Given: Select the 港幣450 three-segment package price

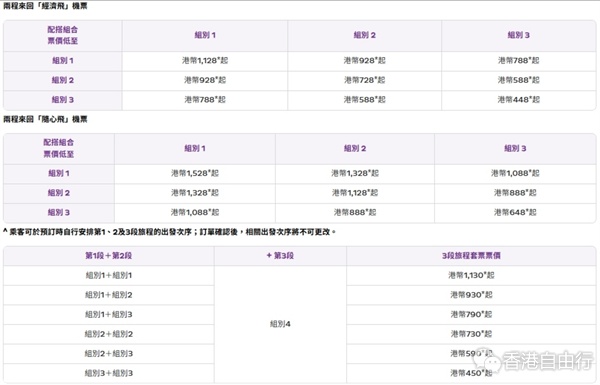Looking at the screenshot, I should [471, 373].
